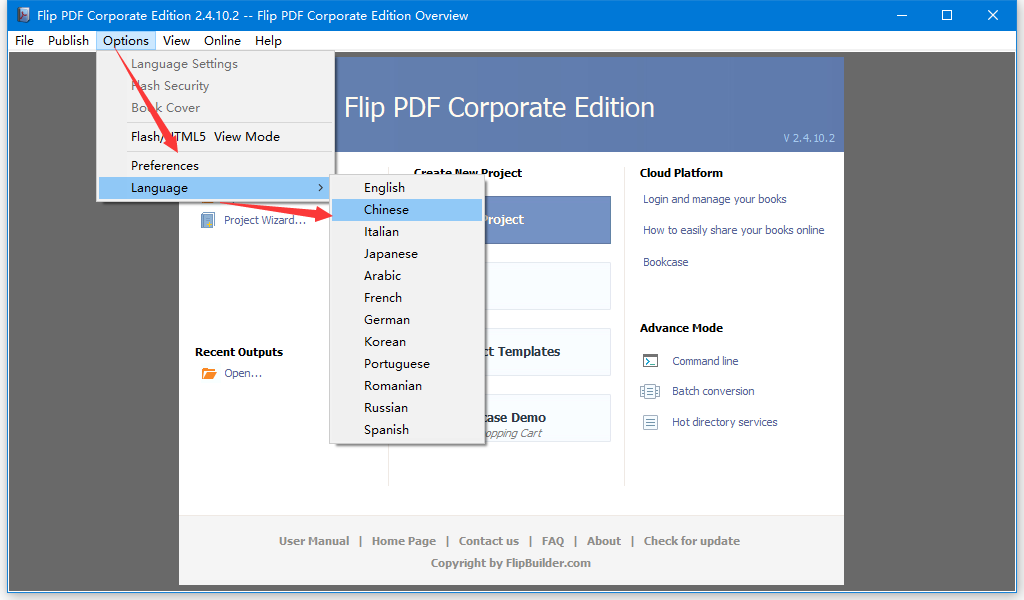Select Spanish as interface language
Viewport: 1024px width, 600px height.
[386, 430]
